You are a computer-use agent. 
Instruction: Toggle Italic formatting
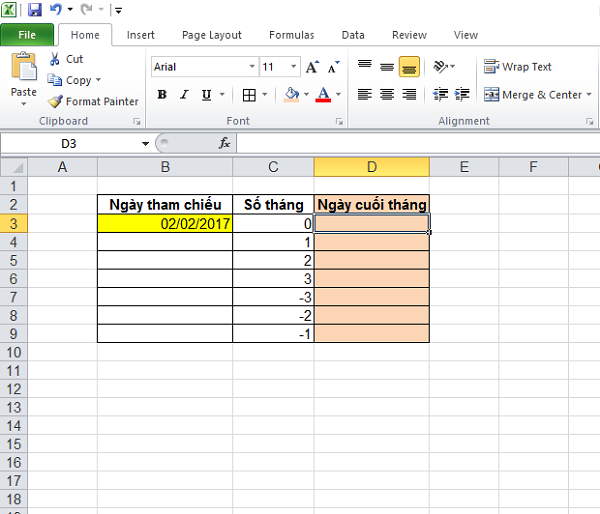184,95
